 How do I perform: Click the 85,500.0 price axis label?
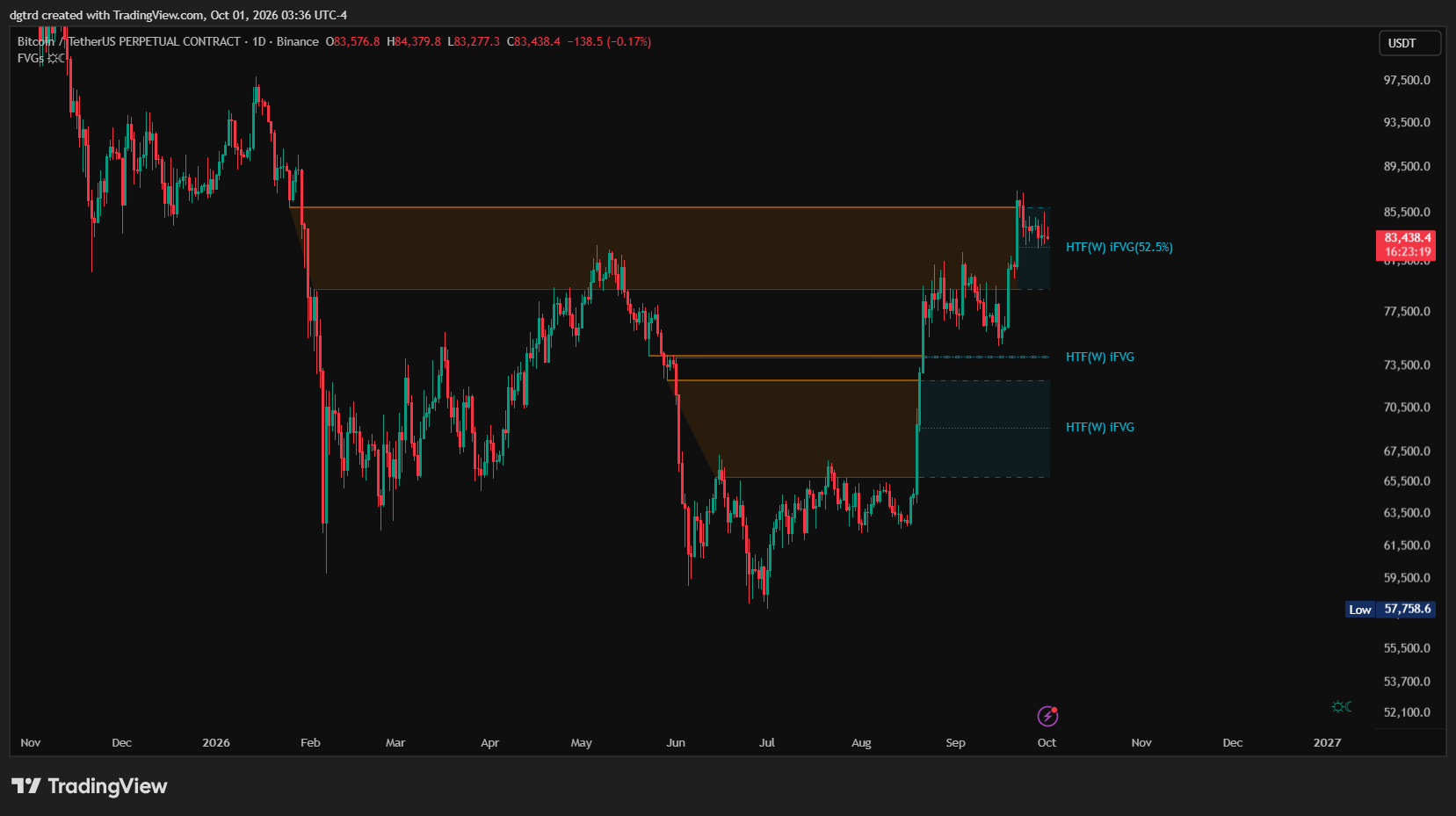coord(1407,212)
